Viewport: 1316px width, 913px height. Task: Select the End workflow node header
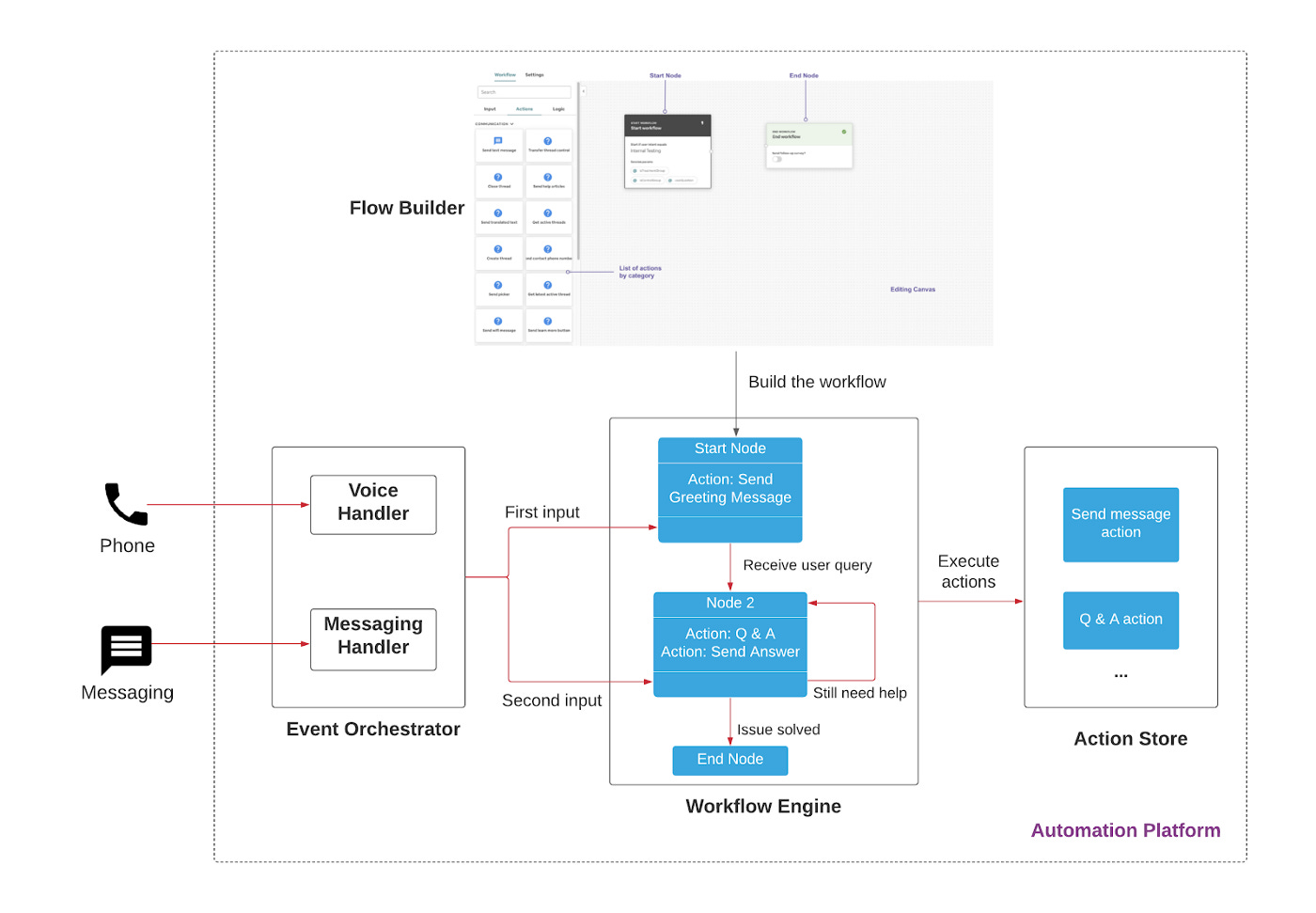[x=809, y=134]
